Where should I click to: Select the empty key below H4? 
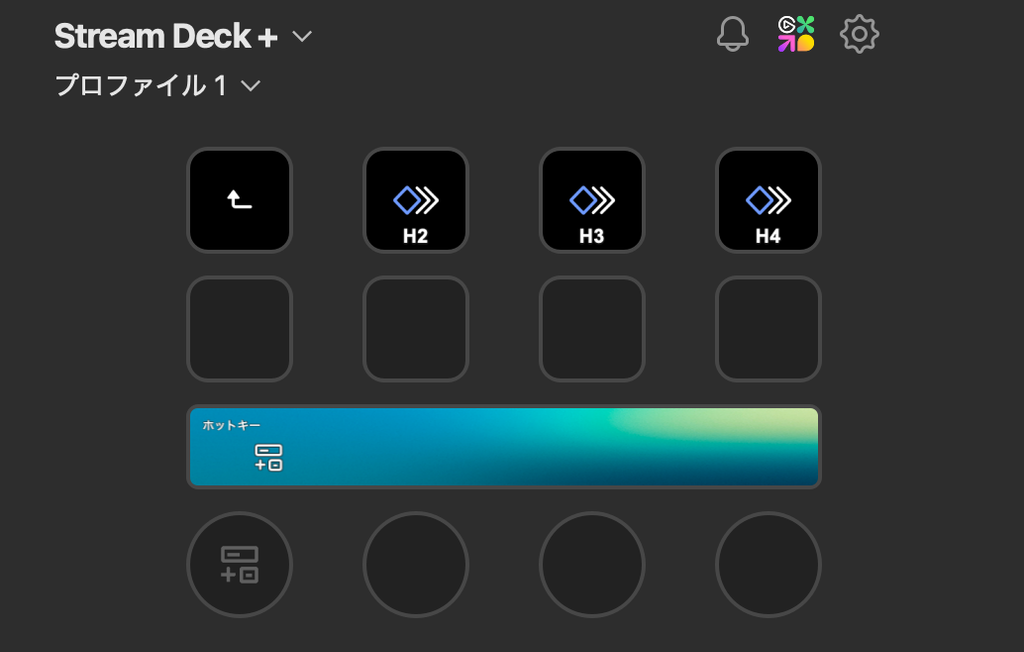coord(769,329)
